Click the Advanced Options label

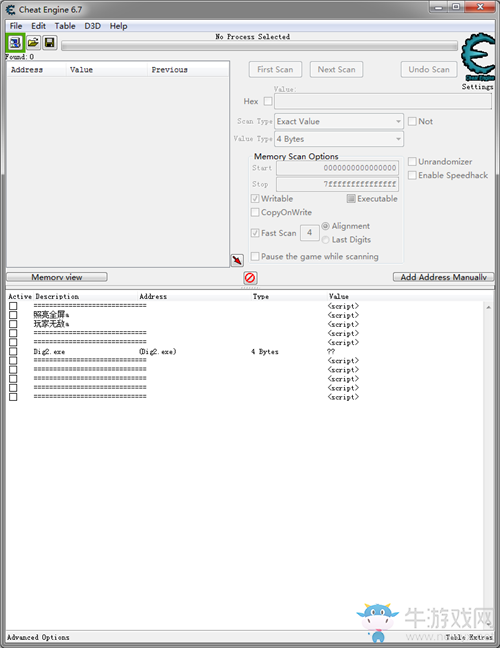click(x=38, y=637)
